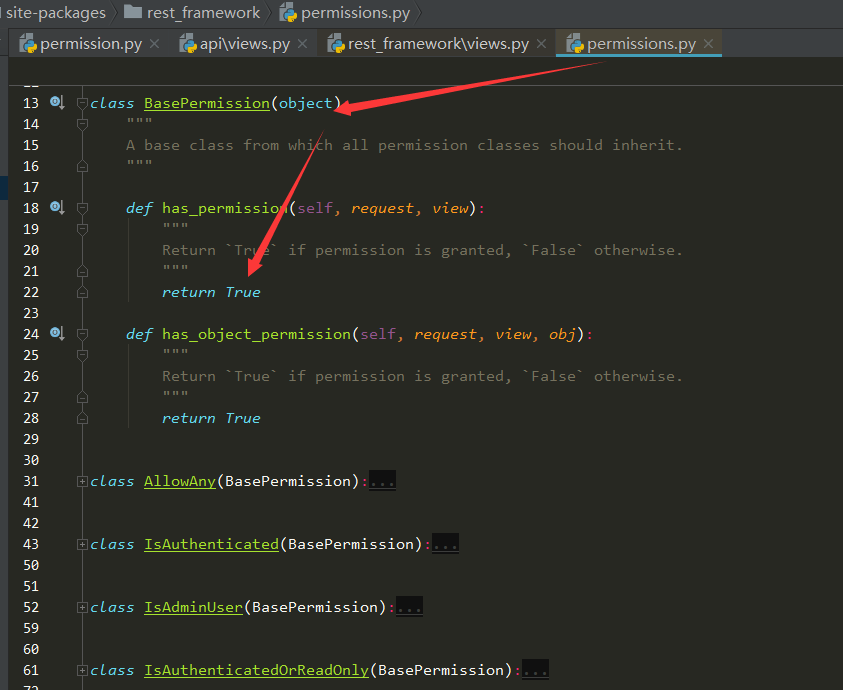Close the permission.py tab
This screenshot has width=843, height=690.
pyautogui.click(x=154, y=44)
